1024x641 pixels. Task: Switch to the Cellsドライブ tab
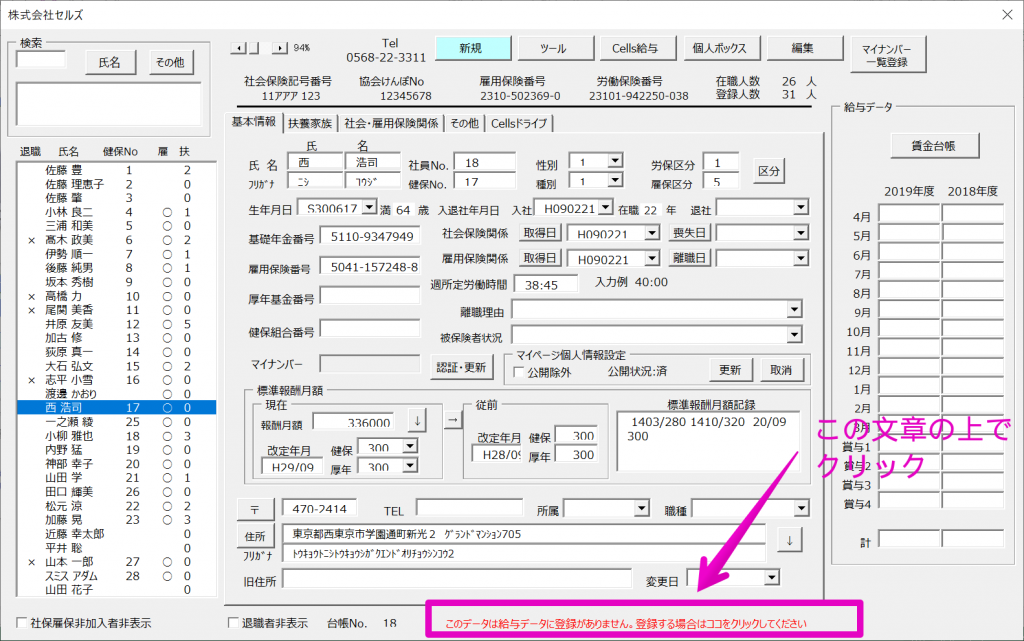point(519,123)
